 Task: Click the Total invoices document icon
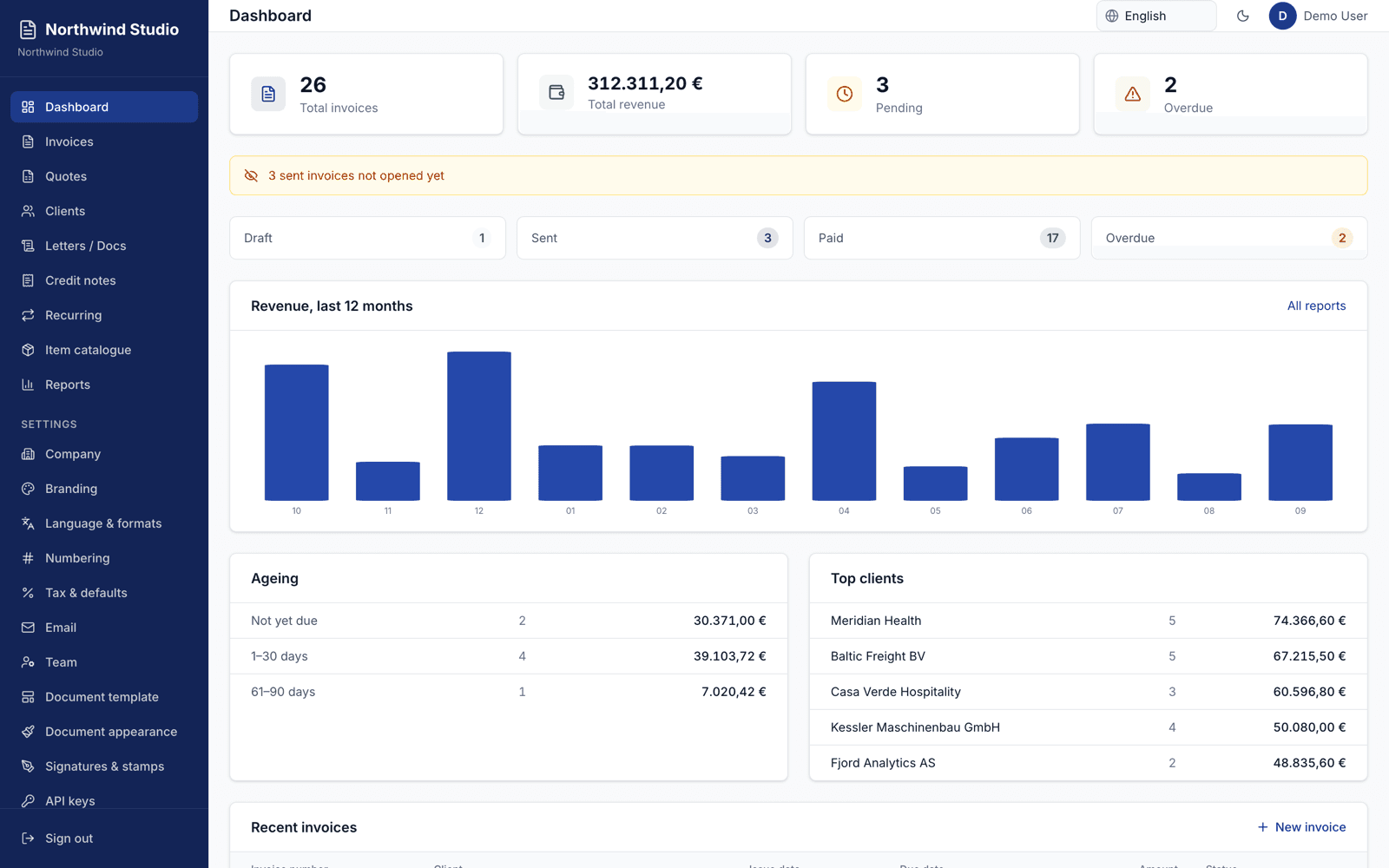pyautogui.click(x=268, y=94)
